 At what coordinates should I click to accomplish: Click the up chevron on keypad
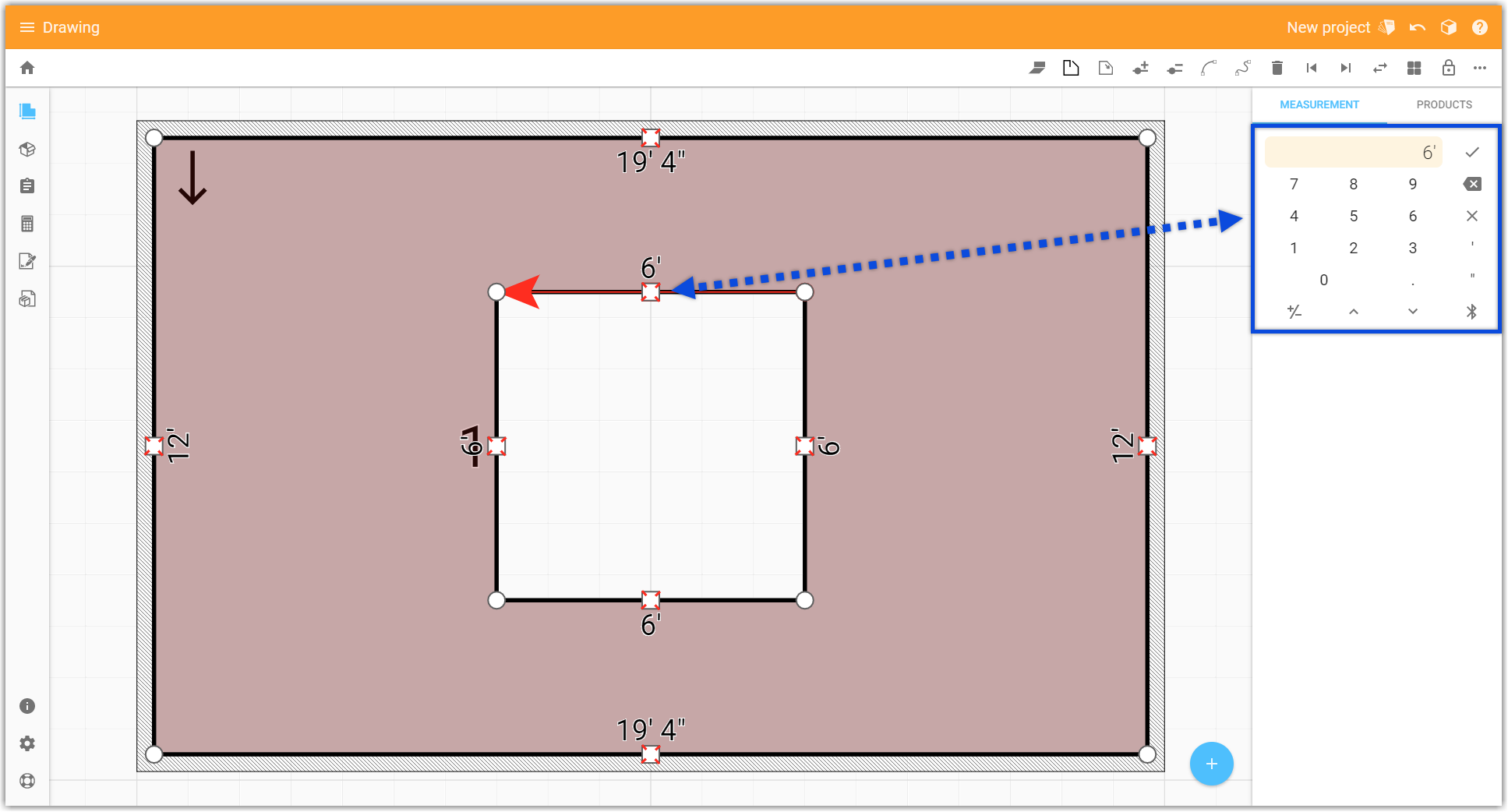point(1354,312)
